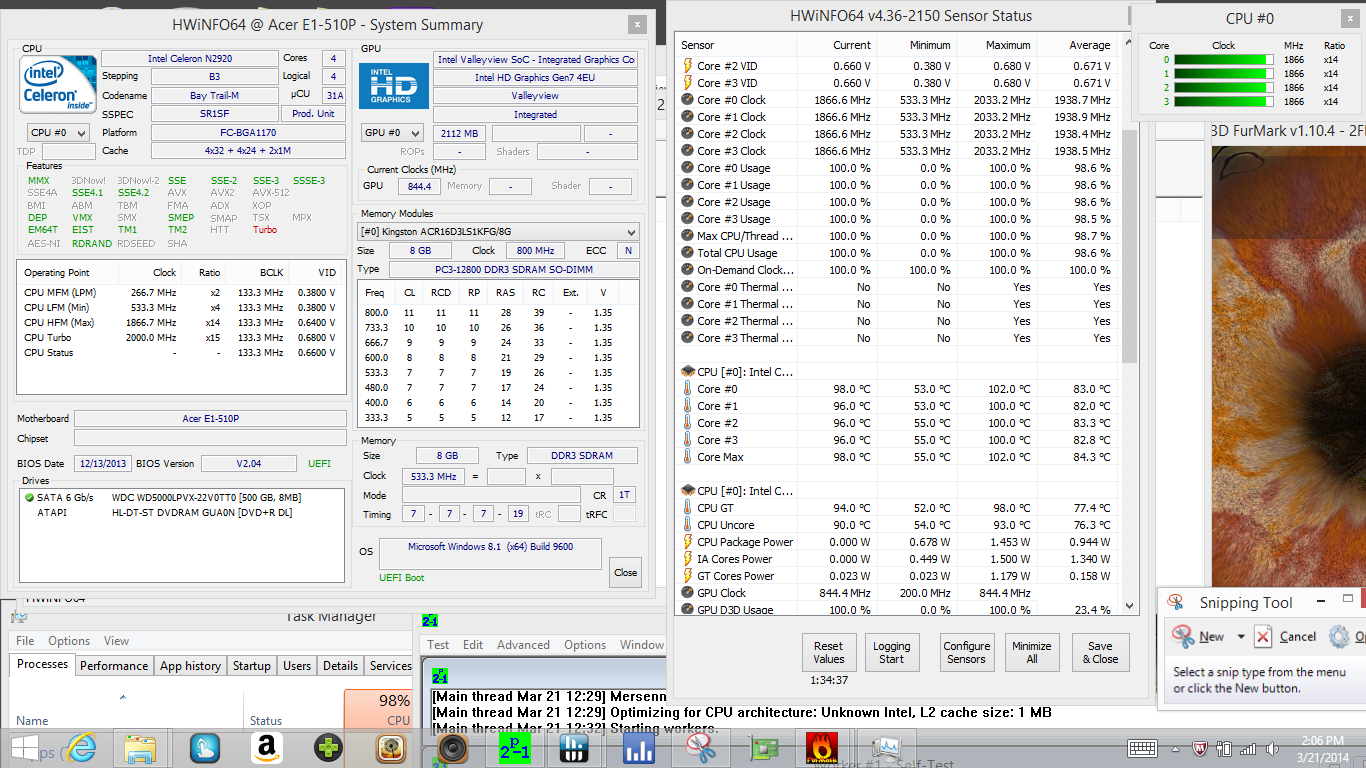Click the bolt icon for Core #2 VID
The height and width of the screenshot is (768, 1366).
pos(687,66)
